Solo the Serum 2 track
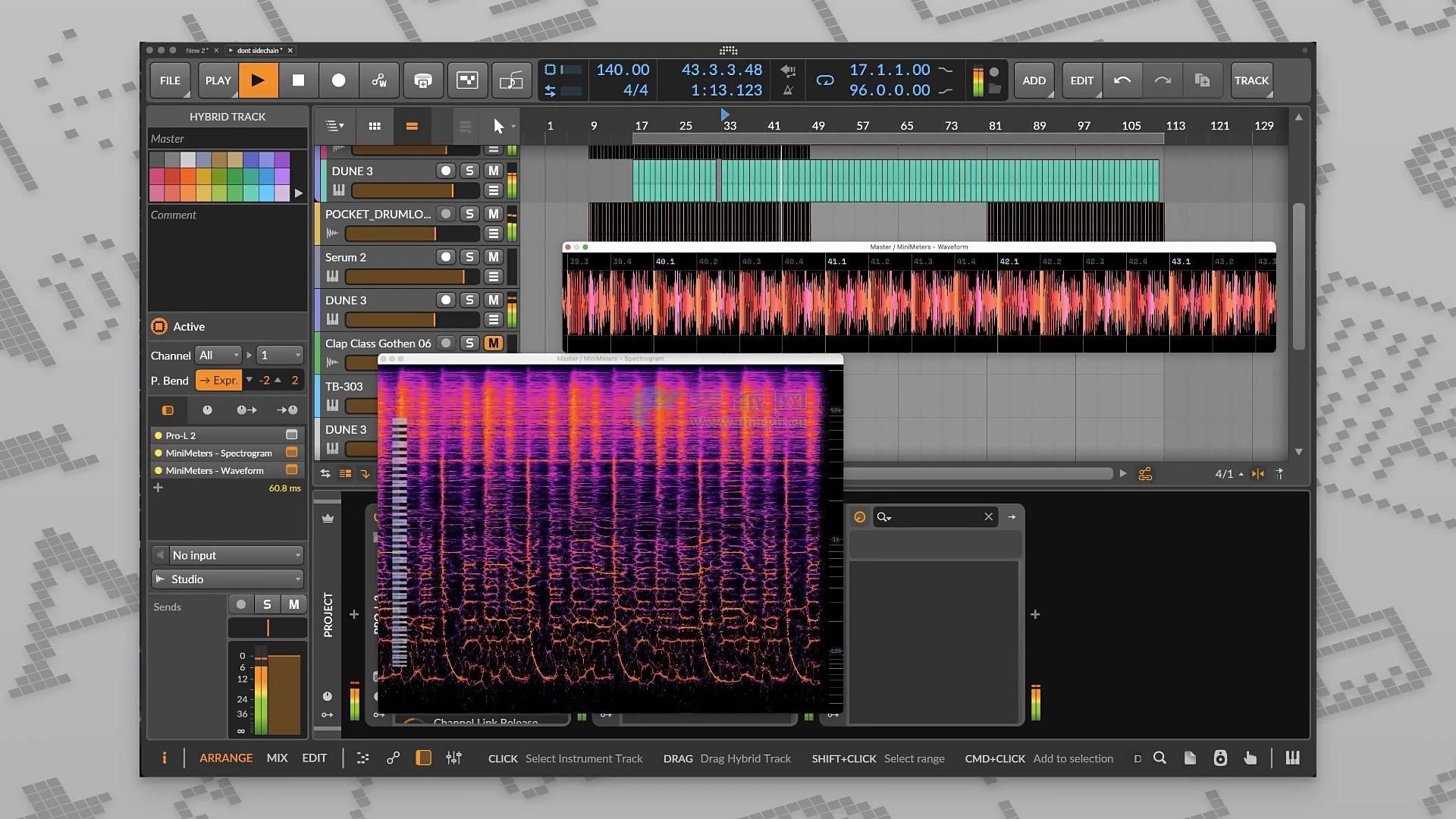The image size is (1456, 819). 469,257
